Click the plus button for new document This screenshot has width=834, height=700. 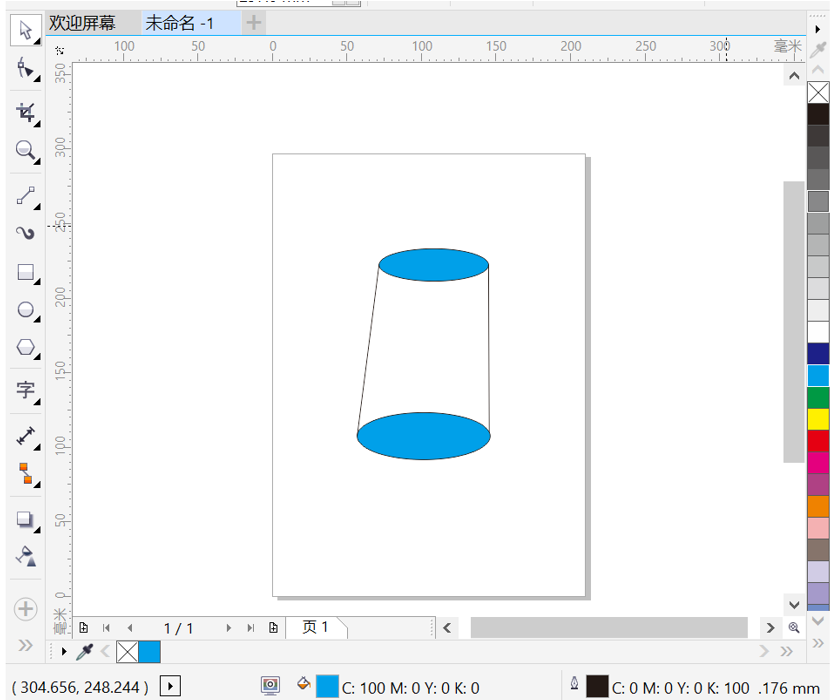tap(254, 23)
